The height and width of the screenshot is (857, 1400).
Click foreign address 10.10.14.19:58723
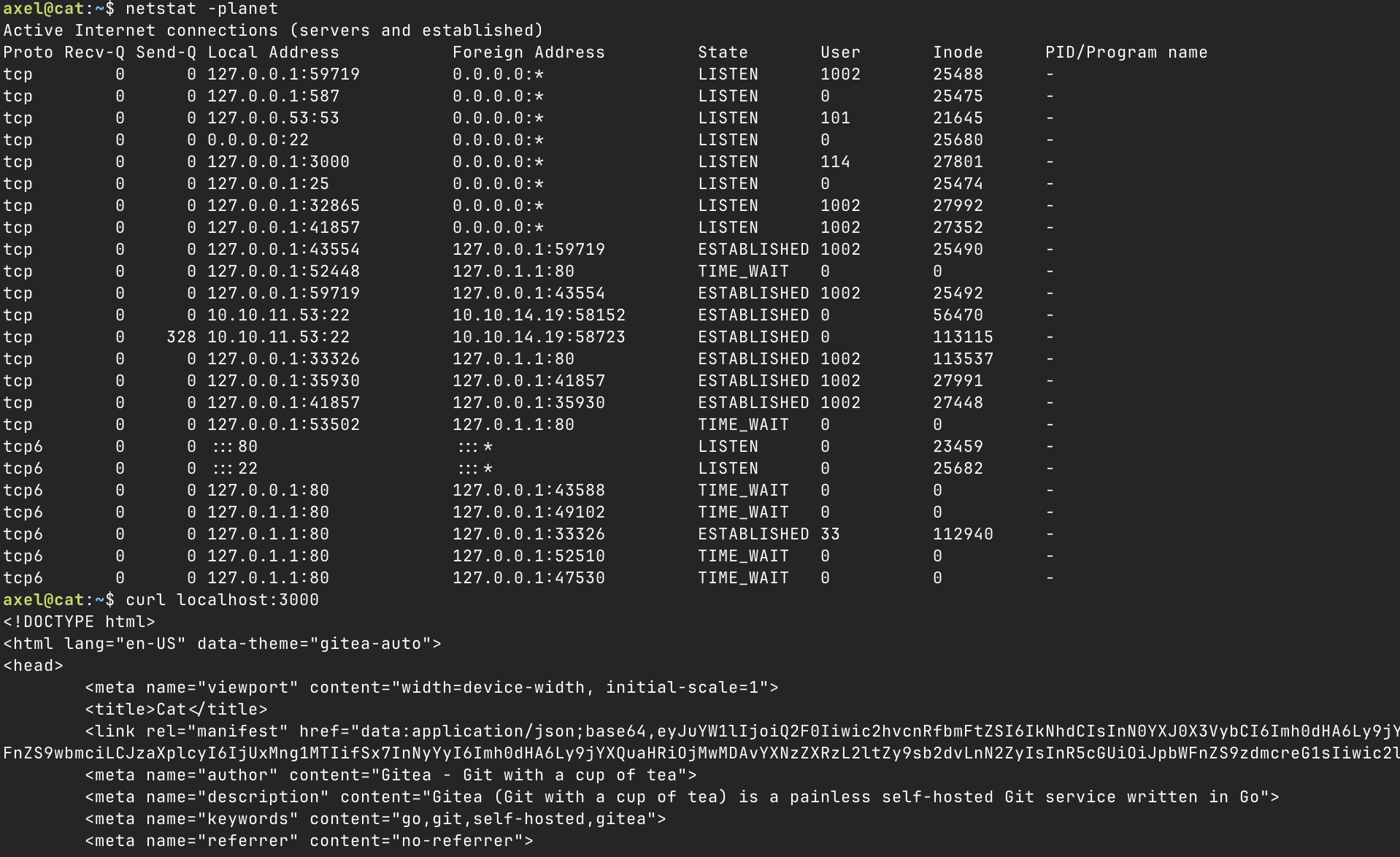point(539,337)
